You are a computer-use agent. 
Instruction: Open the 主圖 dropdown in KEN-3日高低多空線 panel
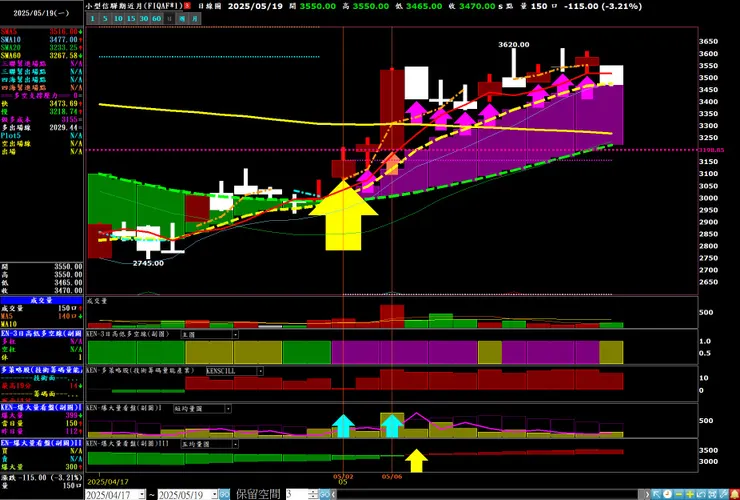[235, 334]
